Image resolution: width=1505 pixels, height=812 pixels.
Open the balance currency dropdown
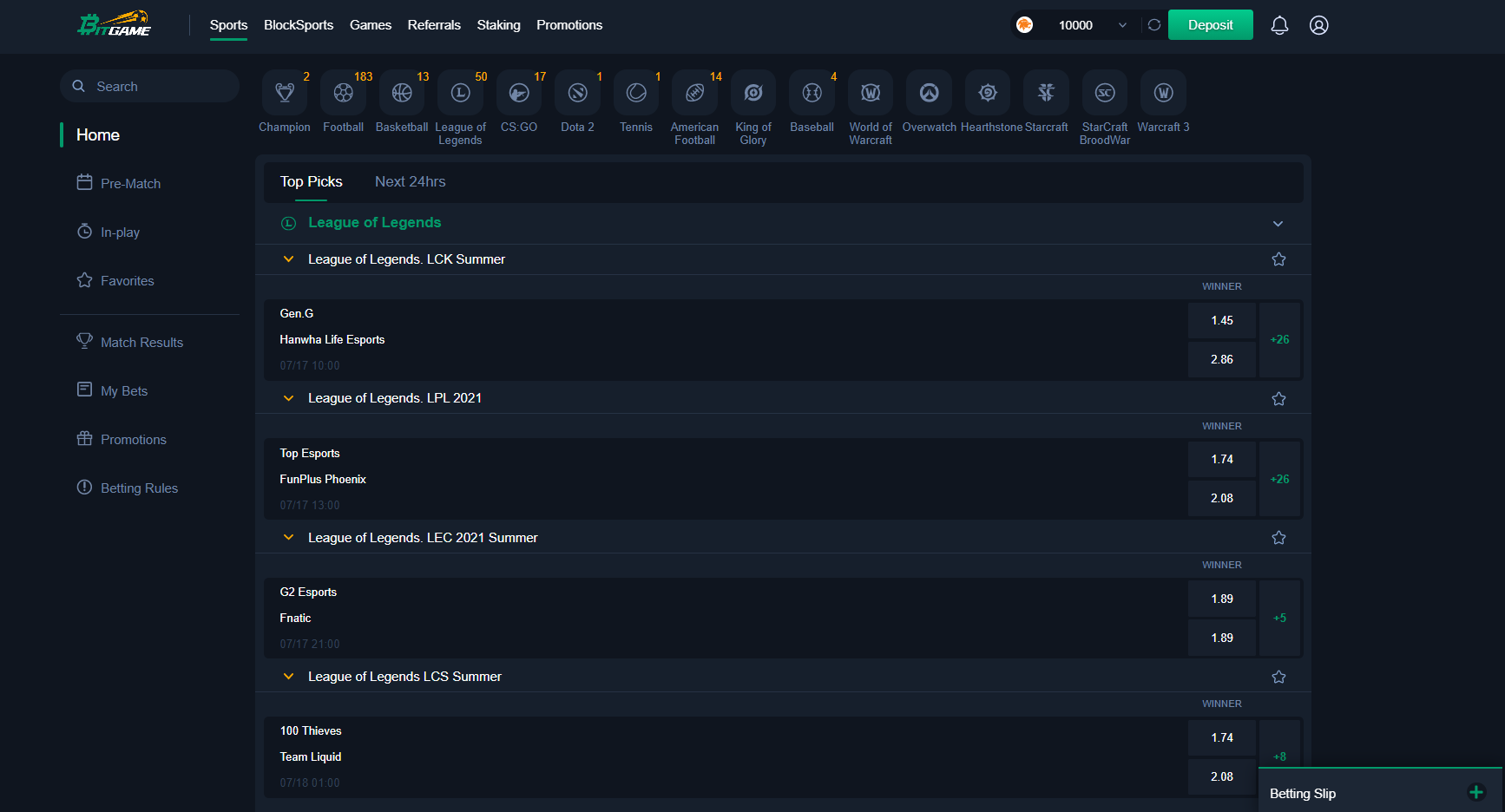[1122, 25]
